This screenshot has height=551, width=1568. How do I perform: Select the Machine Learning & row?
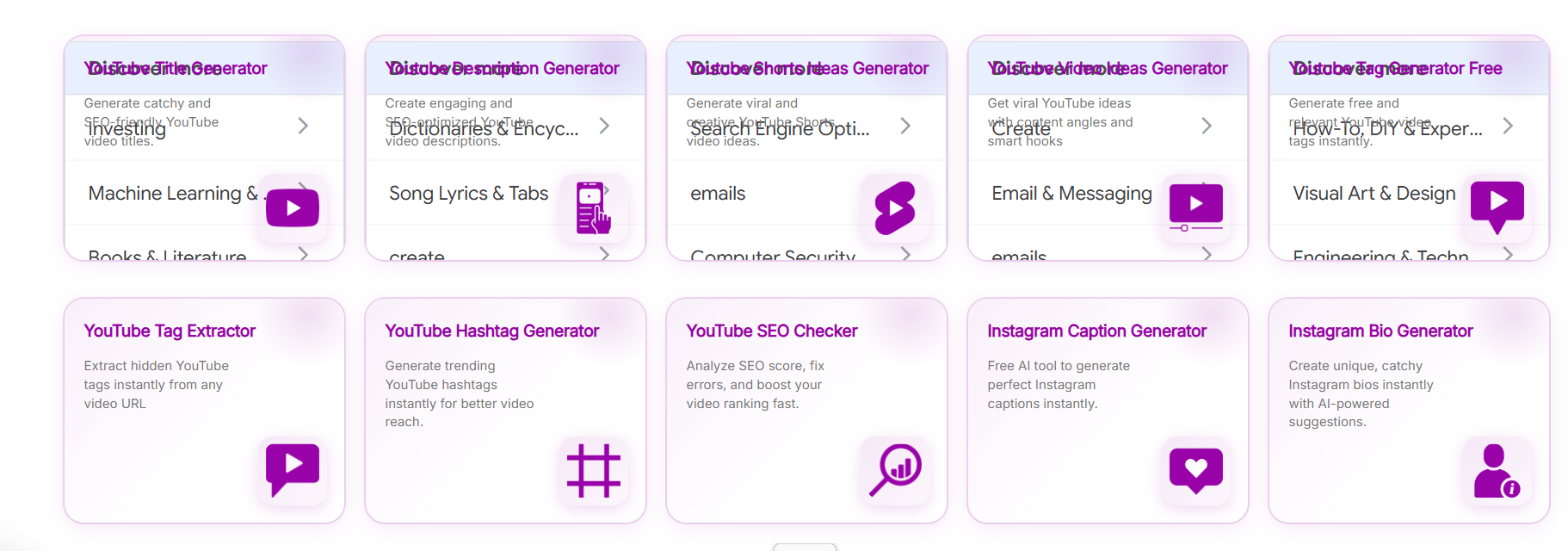[x=204, y=193]
